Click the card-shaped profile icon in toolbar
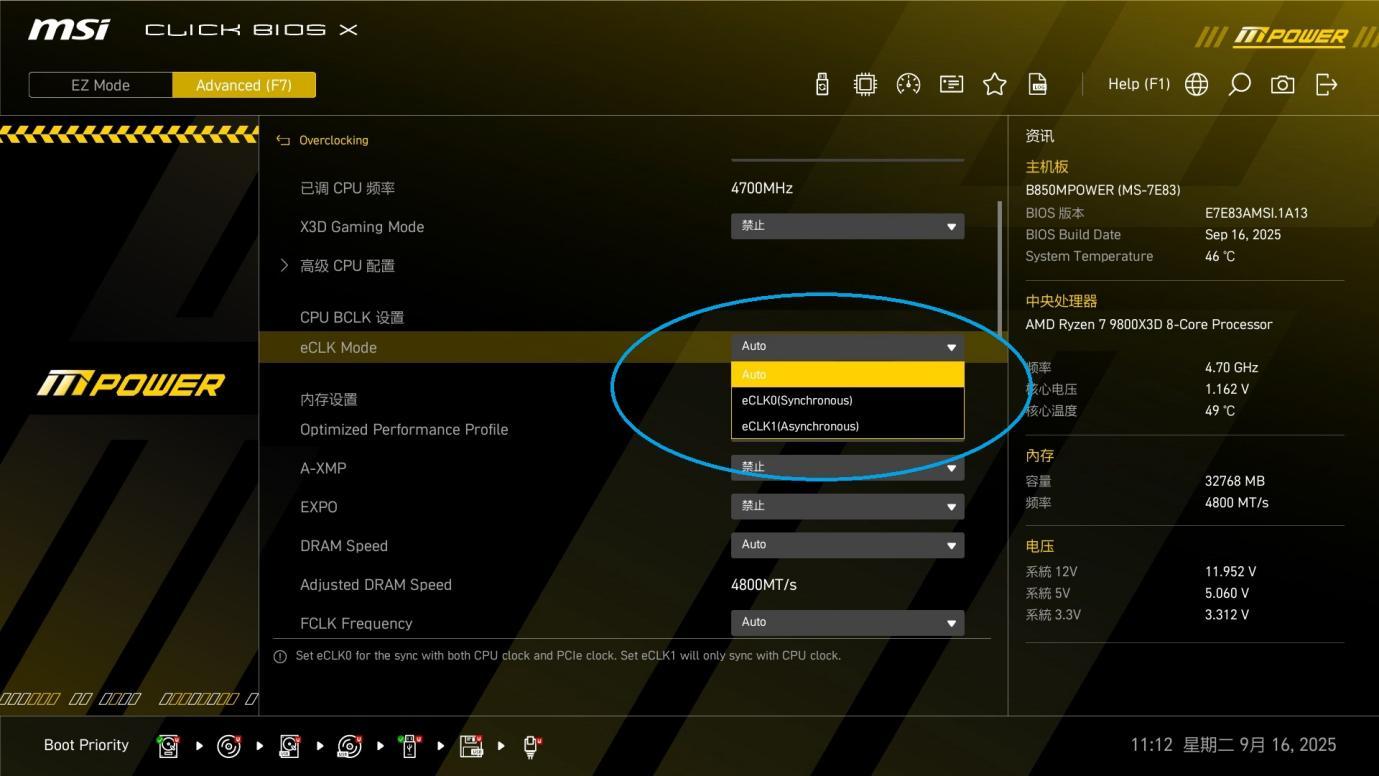This screenshot has height=776, width=1379. [951, 84]
